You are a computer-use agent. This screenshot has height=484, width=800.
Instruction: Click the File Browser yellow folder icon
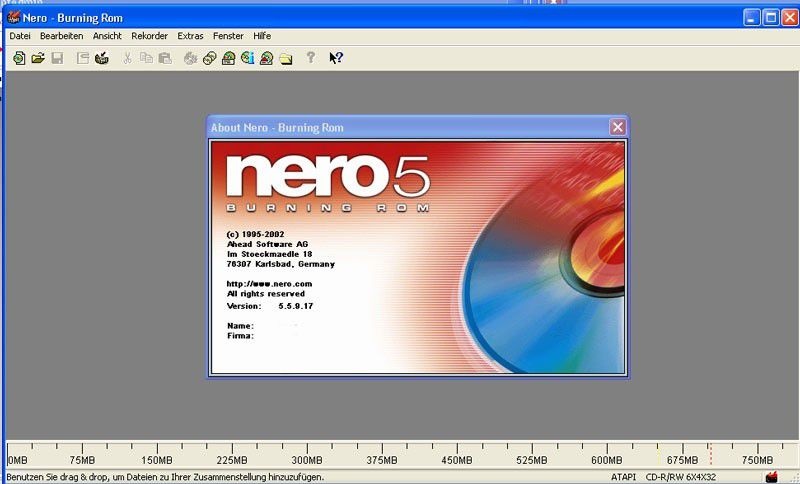tap(286, 59)
